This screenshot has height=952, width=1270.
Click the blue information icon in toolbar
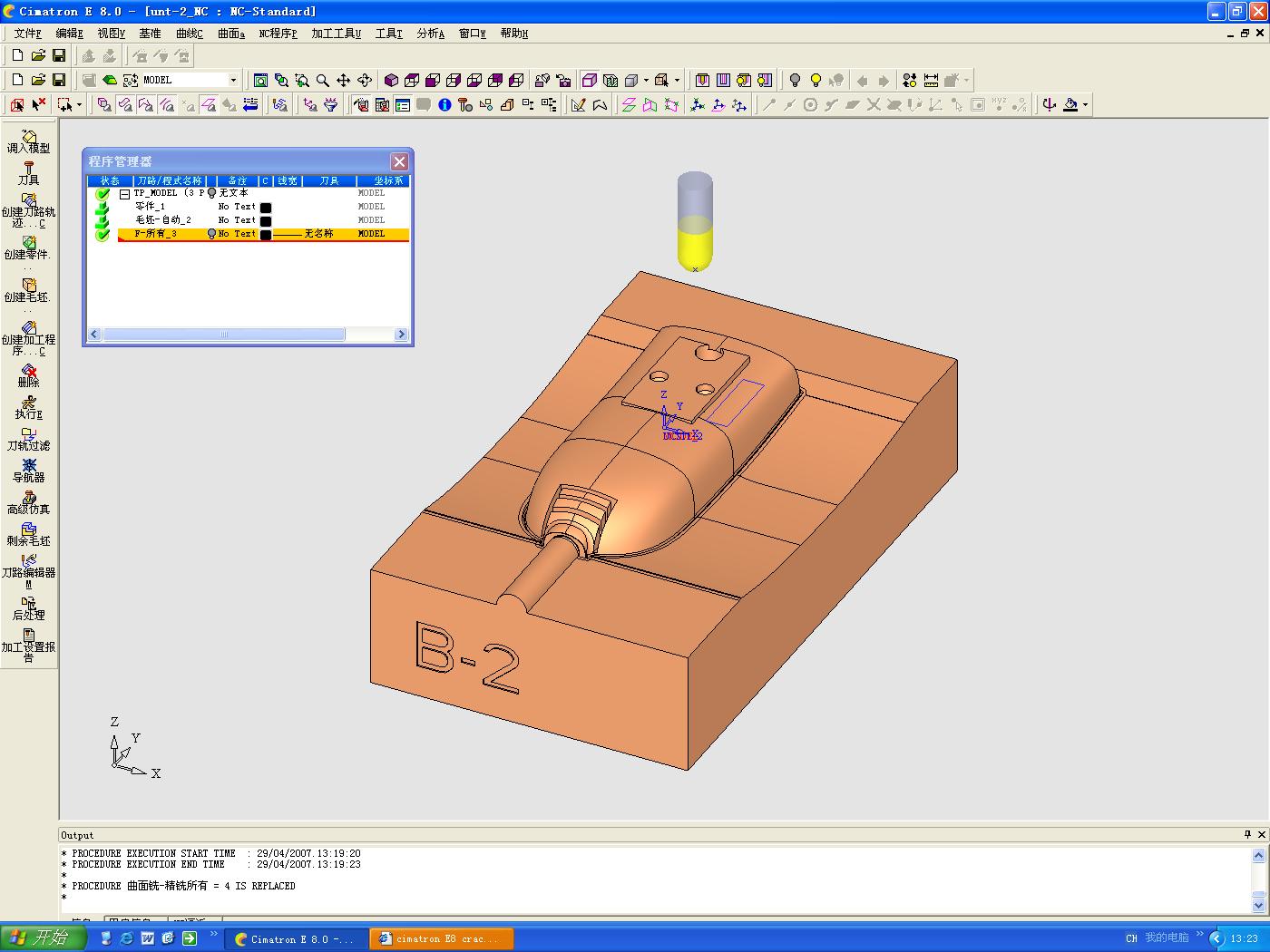(444, 105)
